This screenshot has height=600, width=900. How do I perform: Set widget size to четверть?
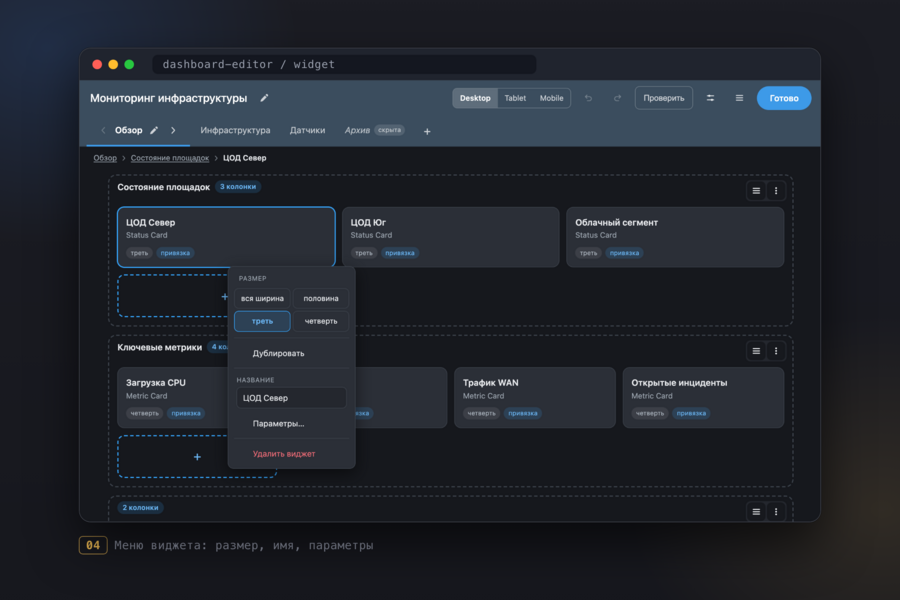(x=321, y=321)
